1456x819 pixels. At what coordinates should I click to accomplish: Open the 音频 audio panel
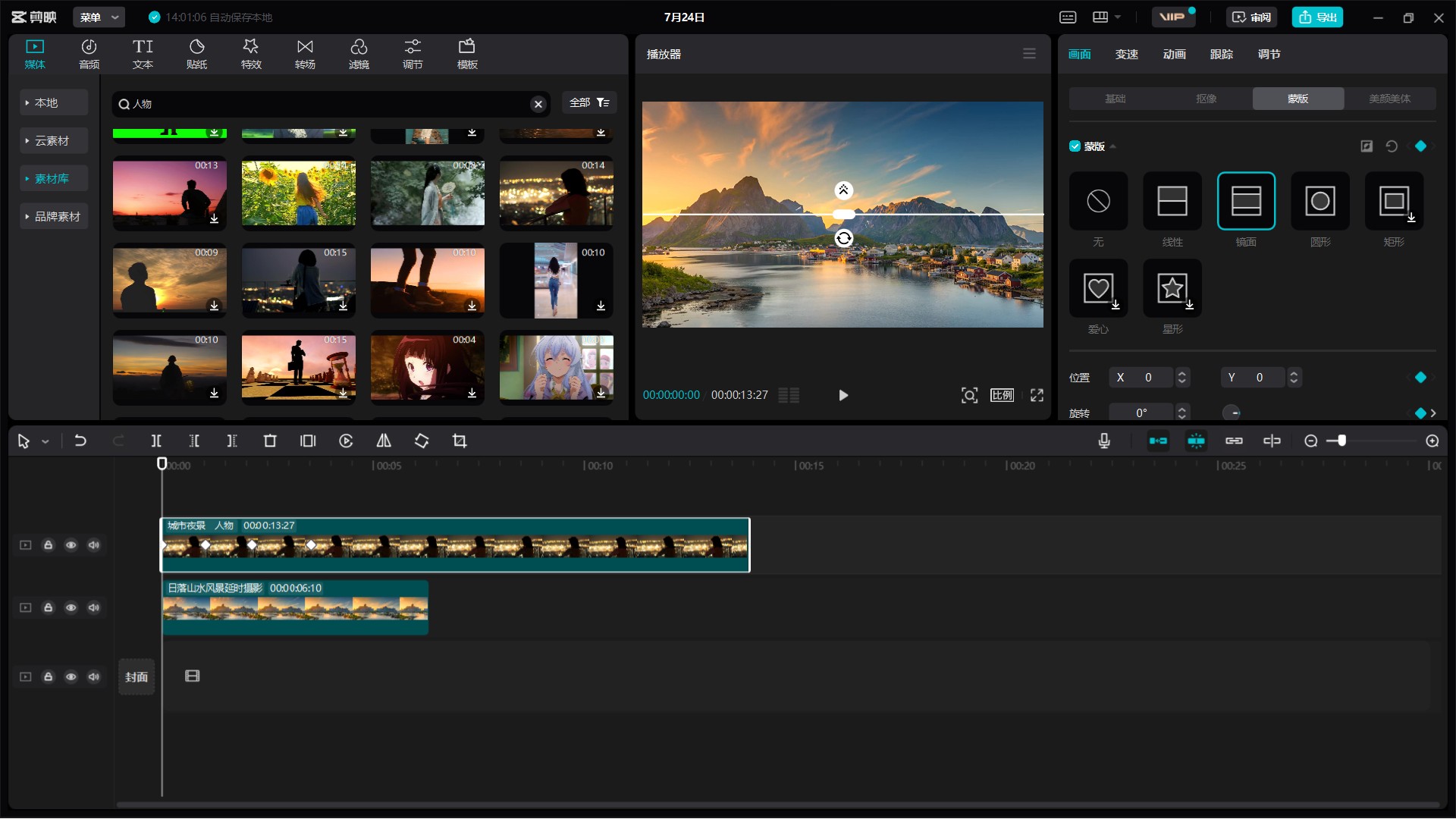point(89,54)
